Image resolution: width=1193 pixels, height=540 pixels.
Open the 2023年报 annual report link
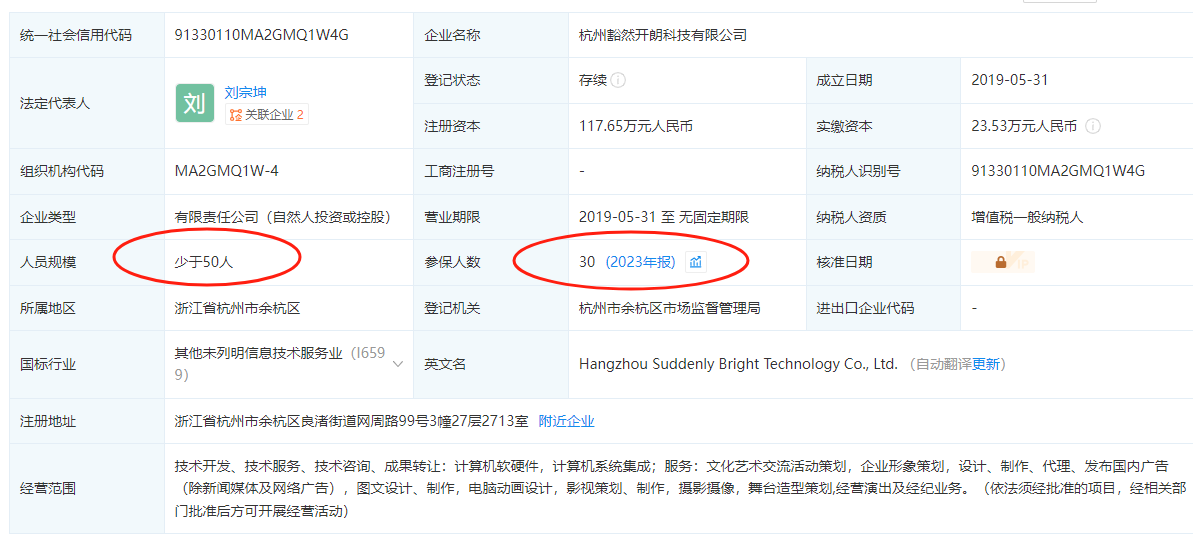pyautogui.click(x=641, y=262)
